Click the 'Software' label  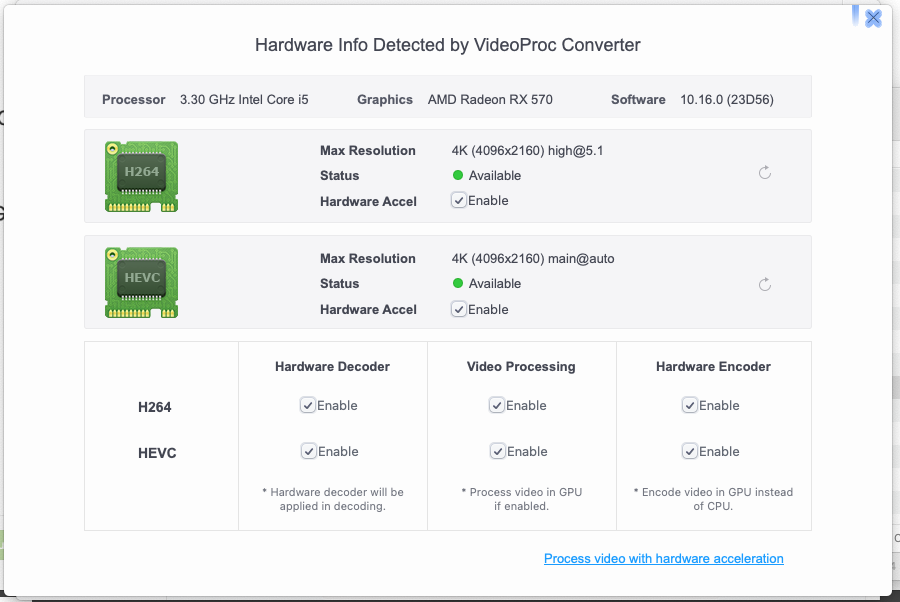(x=638, y=99)
